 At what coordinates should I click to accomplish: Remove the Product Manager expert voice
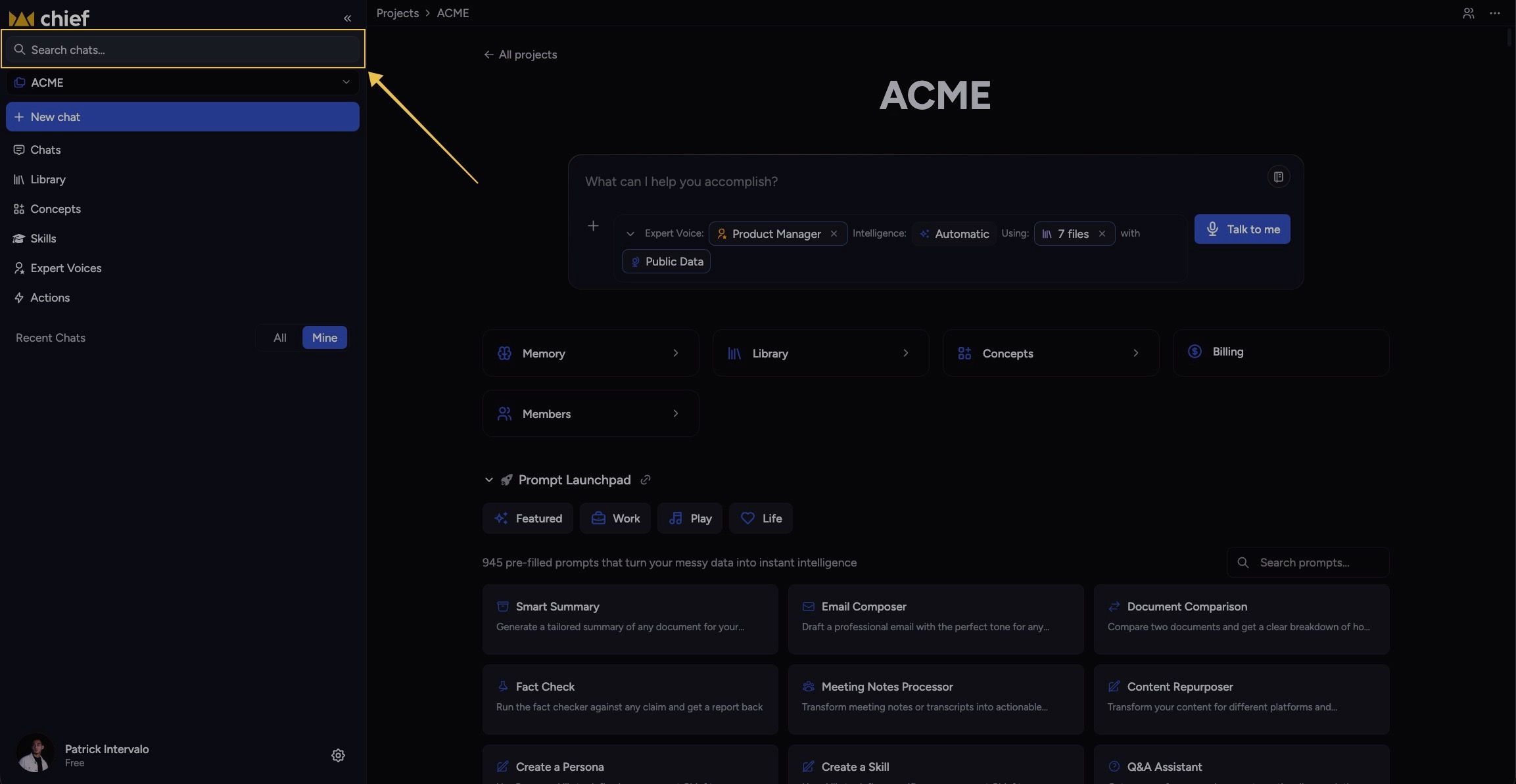click(x=834, y=234)
